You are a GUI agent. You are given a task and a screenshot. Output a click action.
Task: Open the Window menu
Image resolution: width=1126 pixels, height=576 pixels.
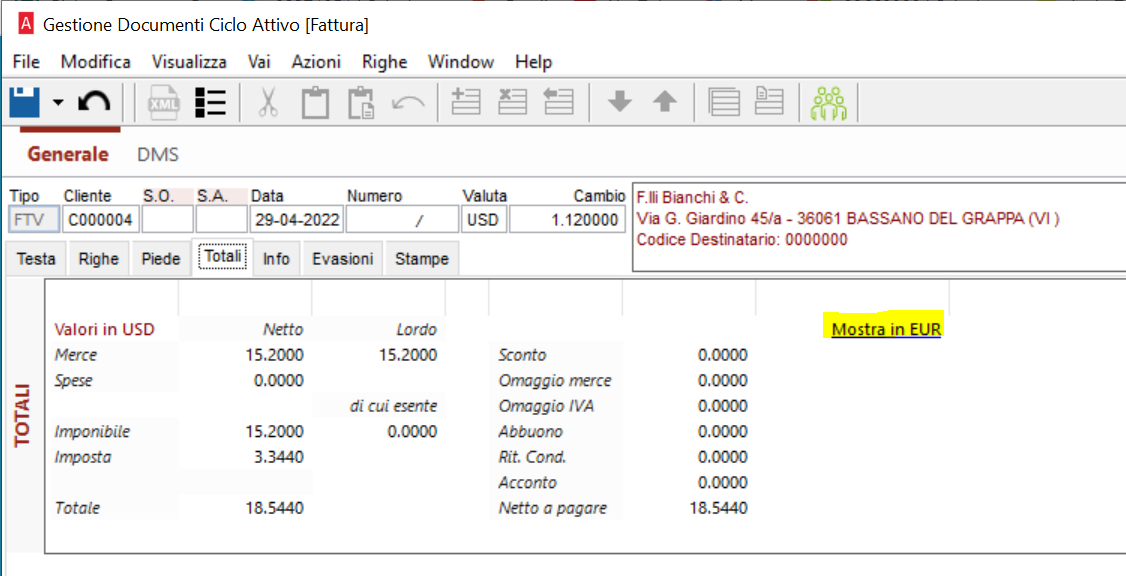coord(461,62)
